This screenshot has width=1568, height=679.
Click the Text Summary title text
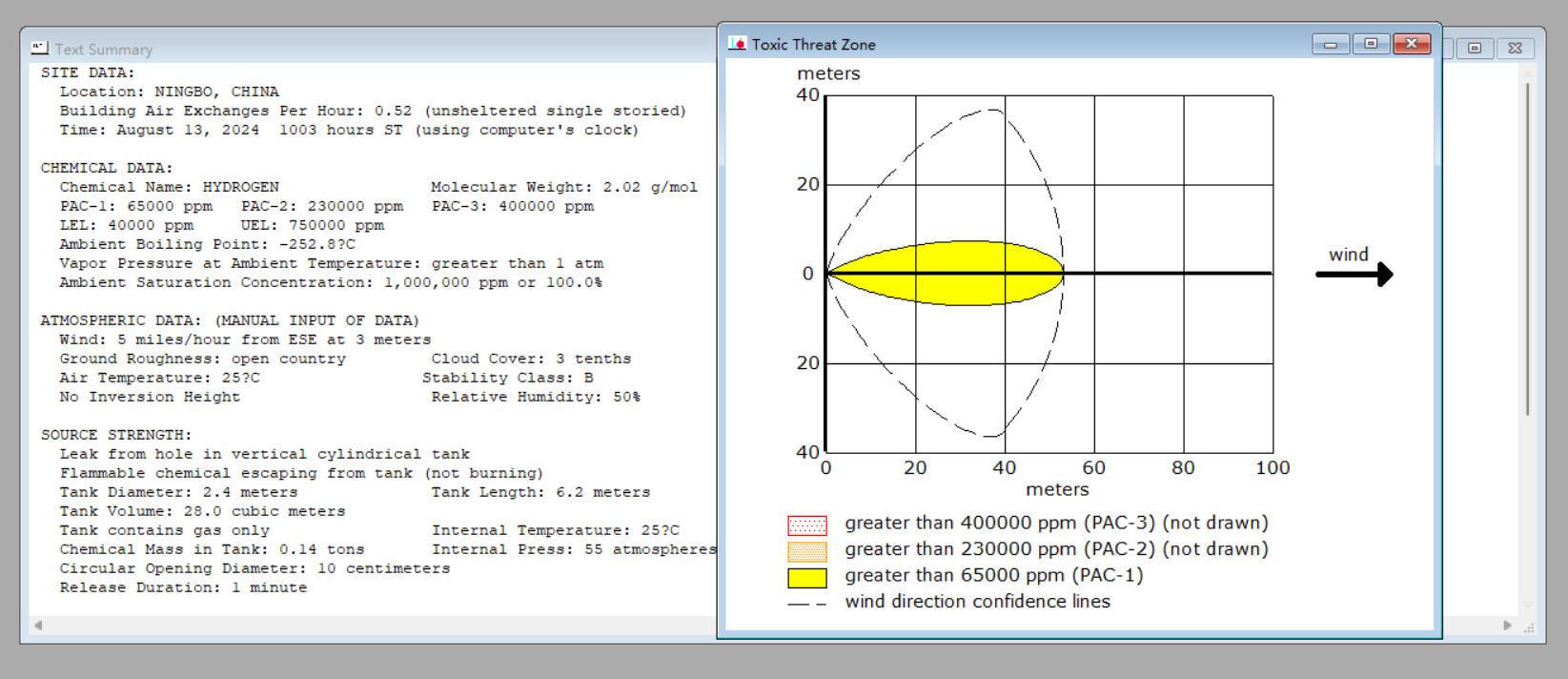coord(103,50)
